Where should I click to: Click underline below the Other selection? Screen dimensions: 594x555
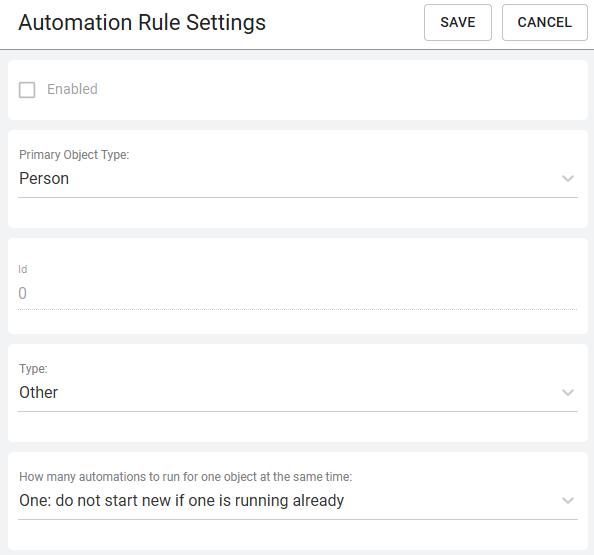pos(298,411)
